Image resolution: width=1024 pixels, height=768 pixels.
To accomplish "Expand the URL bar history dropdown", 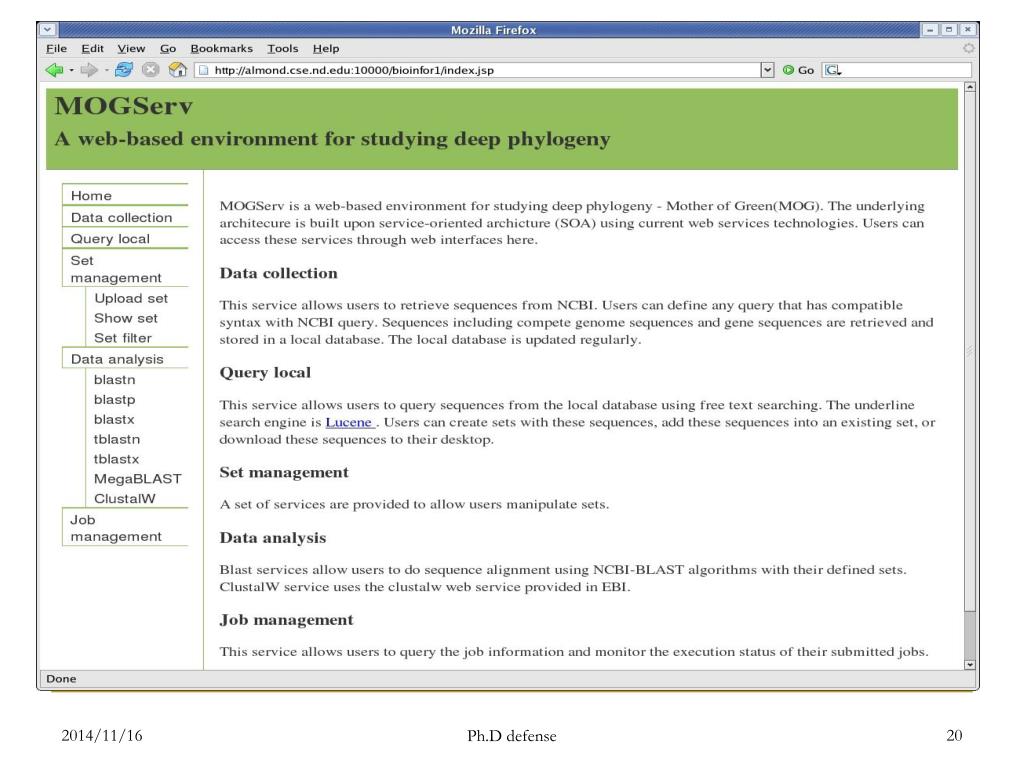I will click(767, 70).
